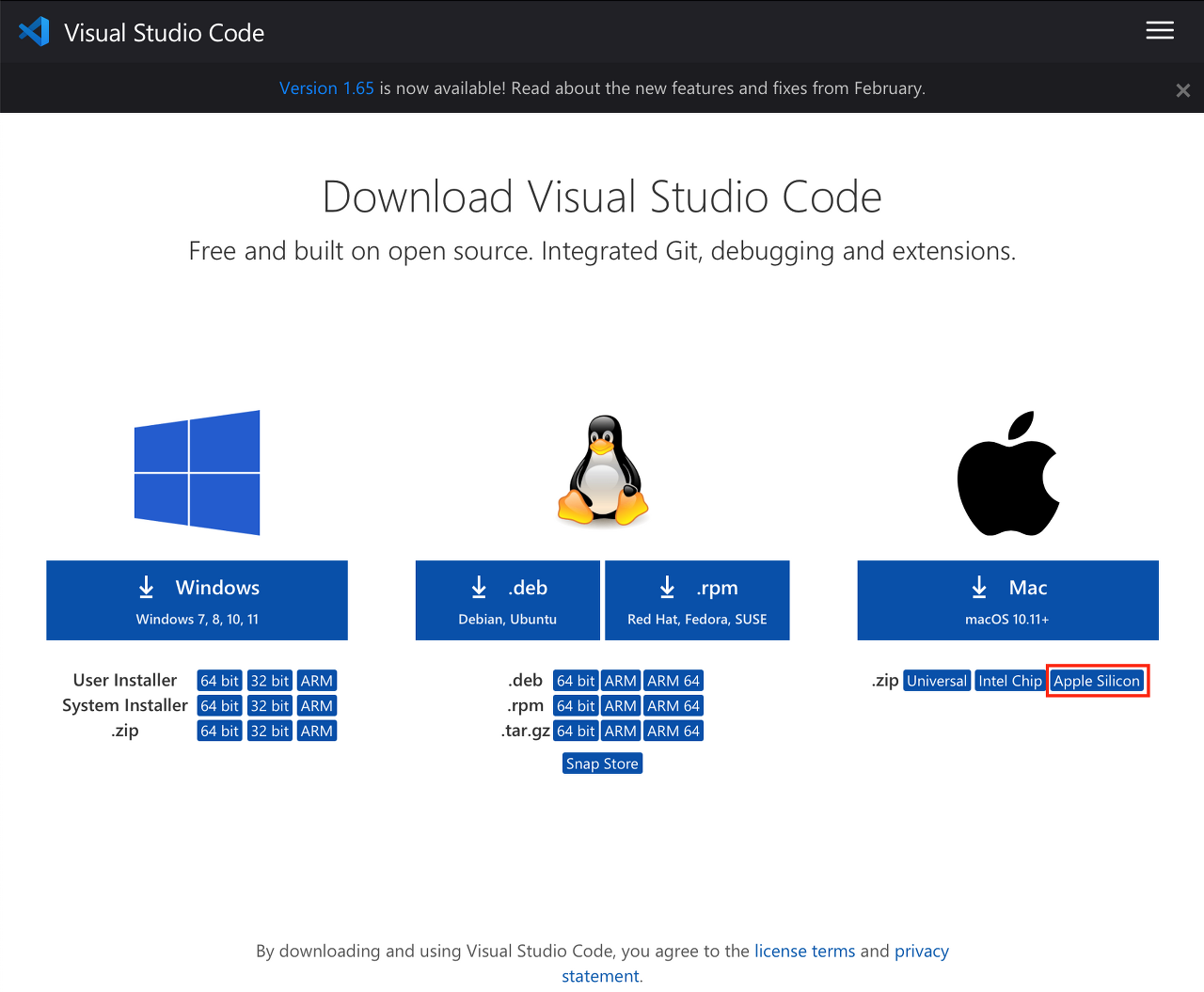Click Windows System Installer 64 bit
The height and width of the screenshot is (992, 1204).
pos(219,706)
